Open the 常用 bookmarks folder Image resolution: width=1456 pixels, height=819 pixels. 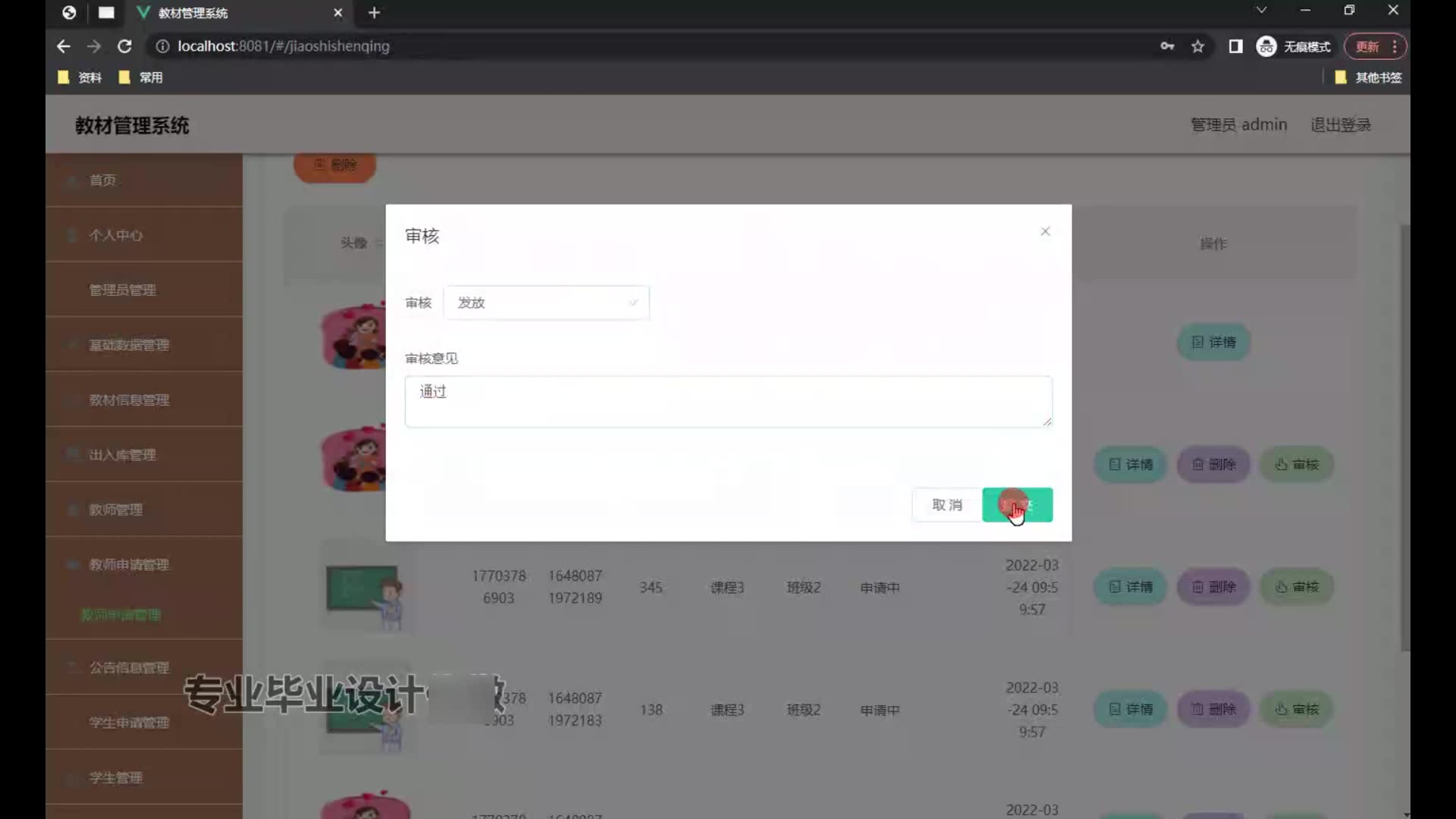point(140,77)
